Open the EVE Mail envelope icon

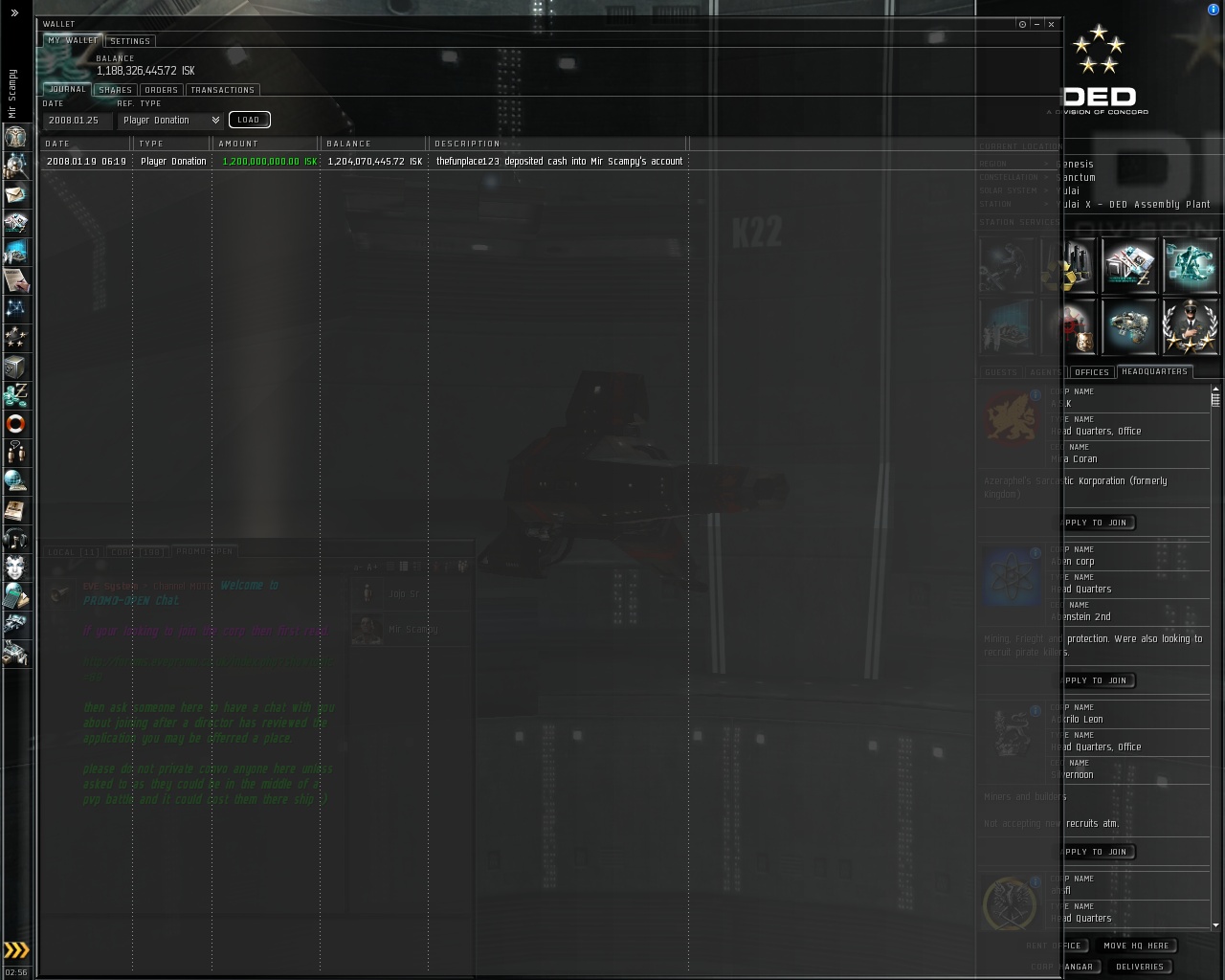[x=16, y=194]
